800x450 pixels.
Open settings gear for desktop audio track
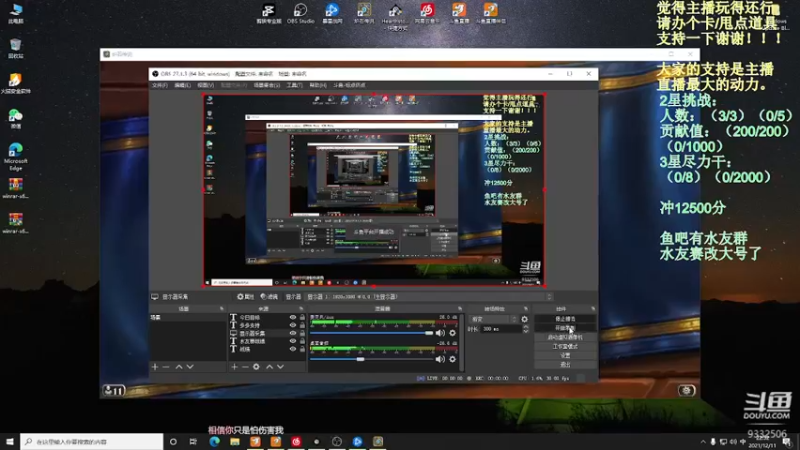(x=453, y=359)
